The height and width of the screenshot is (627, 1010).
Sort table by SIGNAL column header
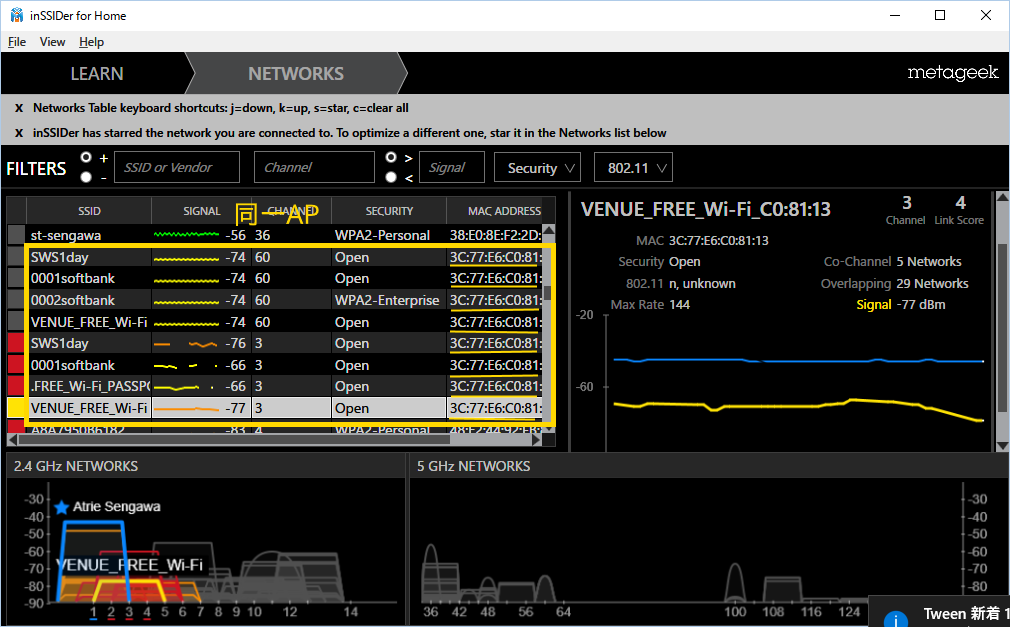[x=202, y=211]
